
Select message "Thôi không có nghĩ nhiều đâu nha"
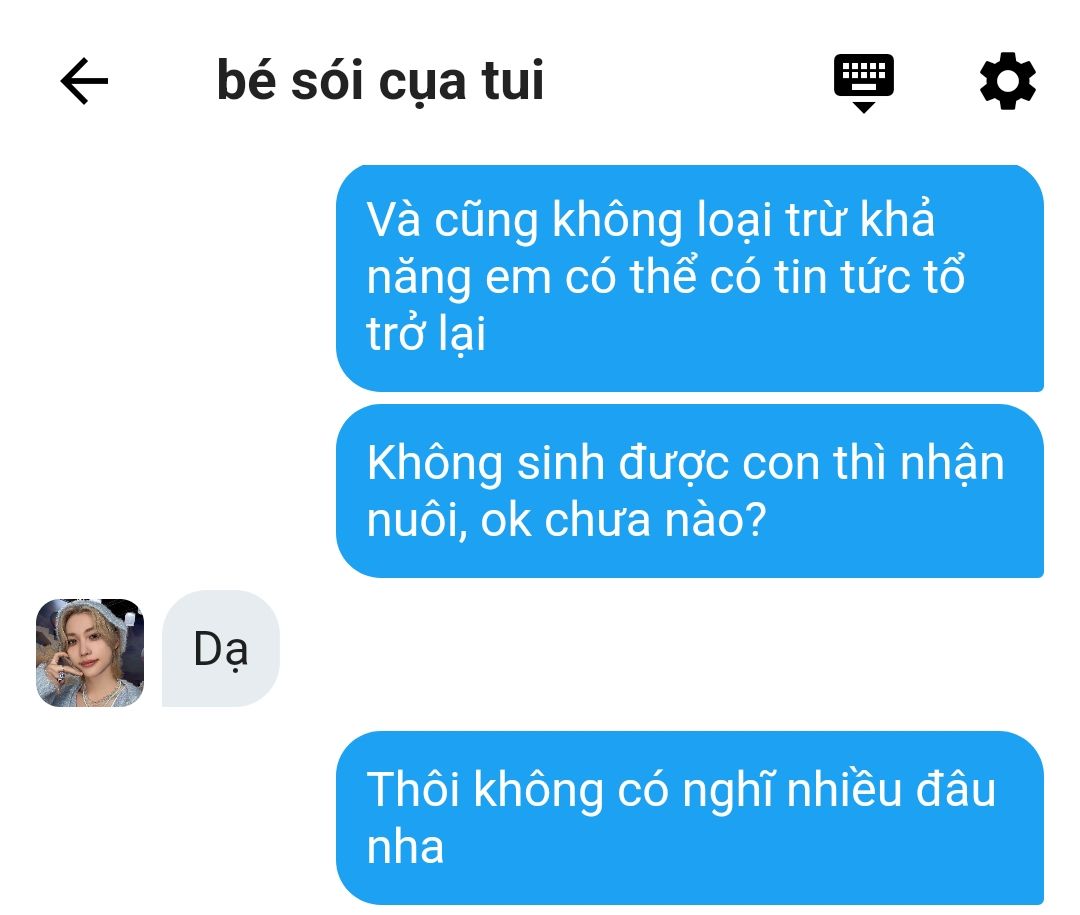tap(690, 817)
